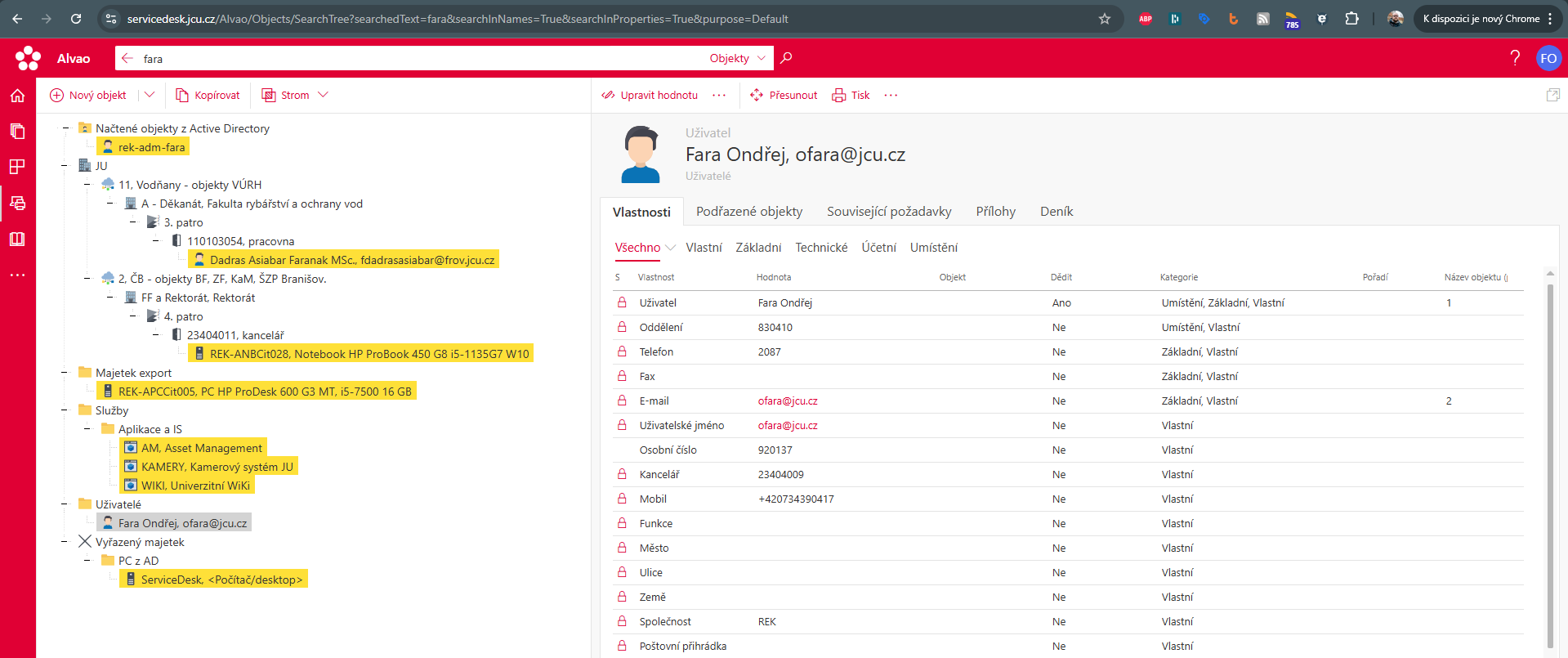The height and width of the screenshot is (658, 1568).
Task: Click the Alvao home icon in sidebar
Action: 17,96
